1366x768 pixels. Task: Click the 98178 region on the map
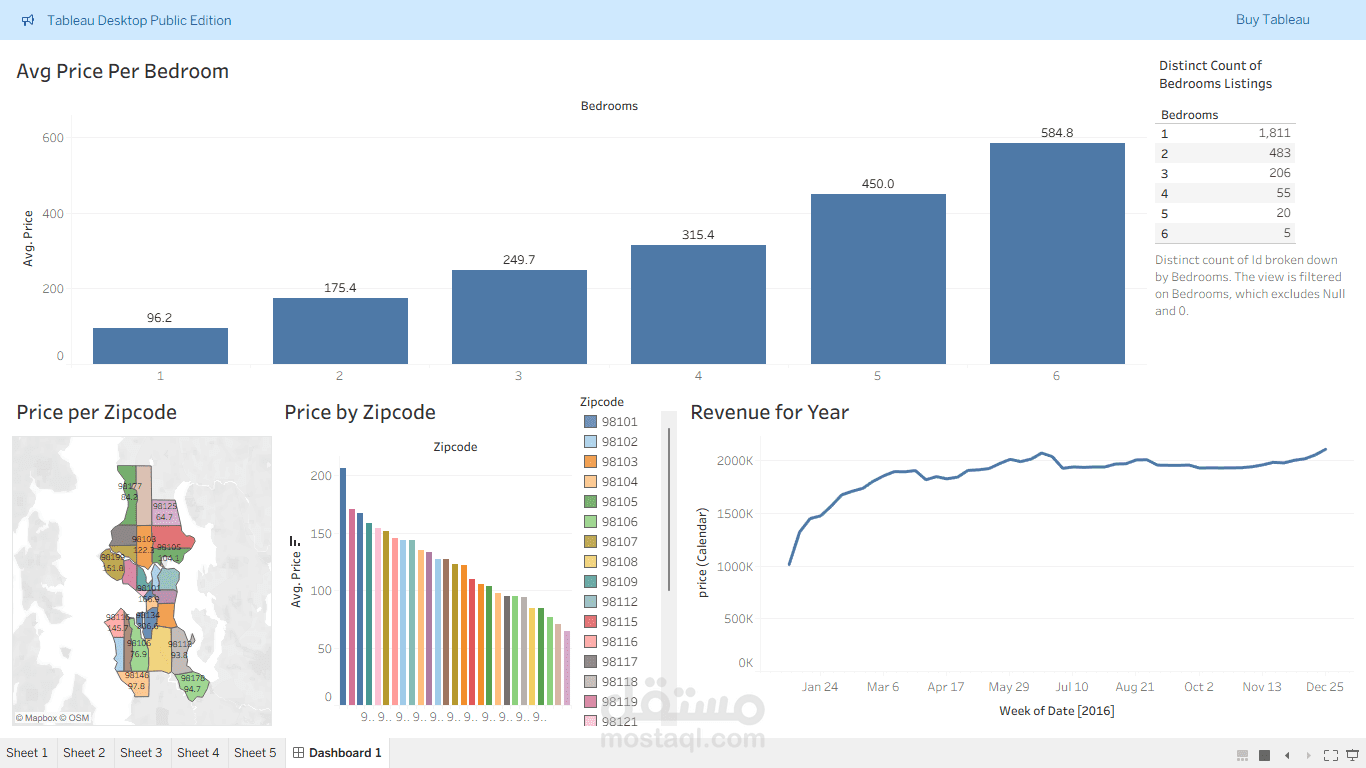[x=192, y=684]
